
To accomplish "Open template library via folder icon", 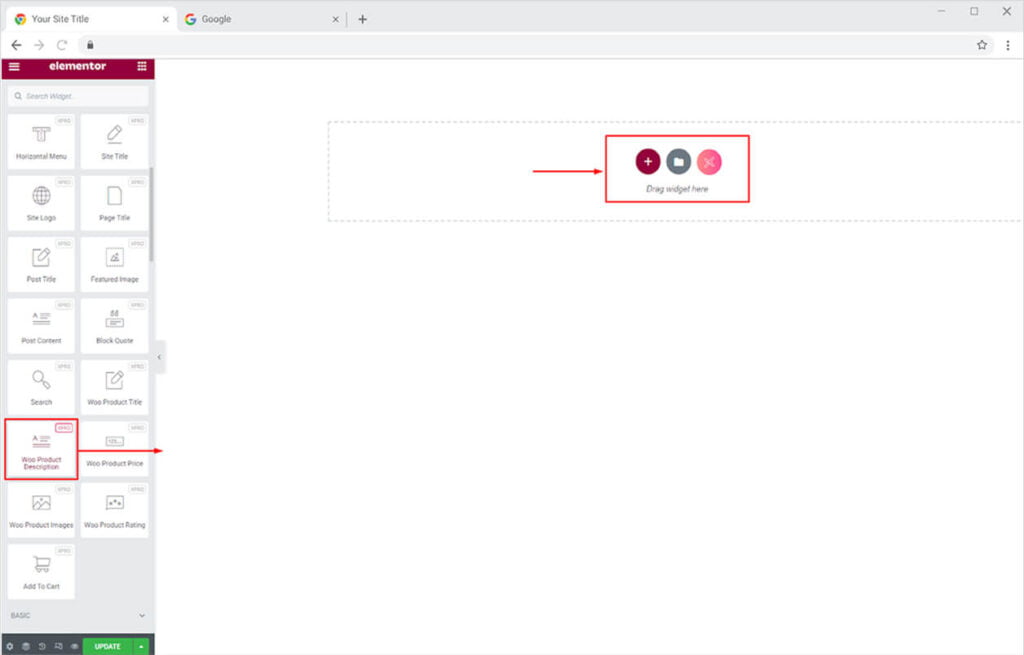I will (x=678, y=162).
